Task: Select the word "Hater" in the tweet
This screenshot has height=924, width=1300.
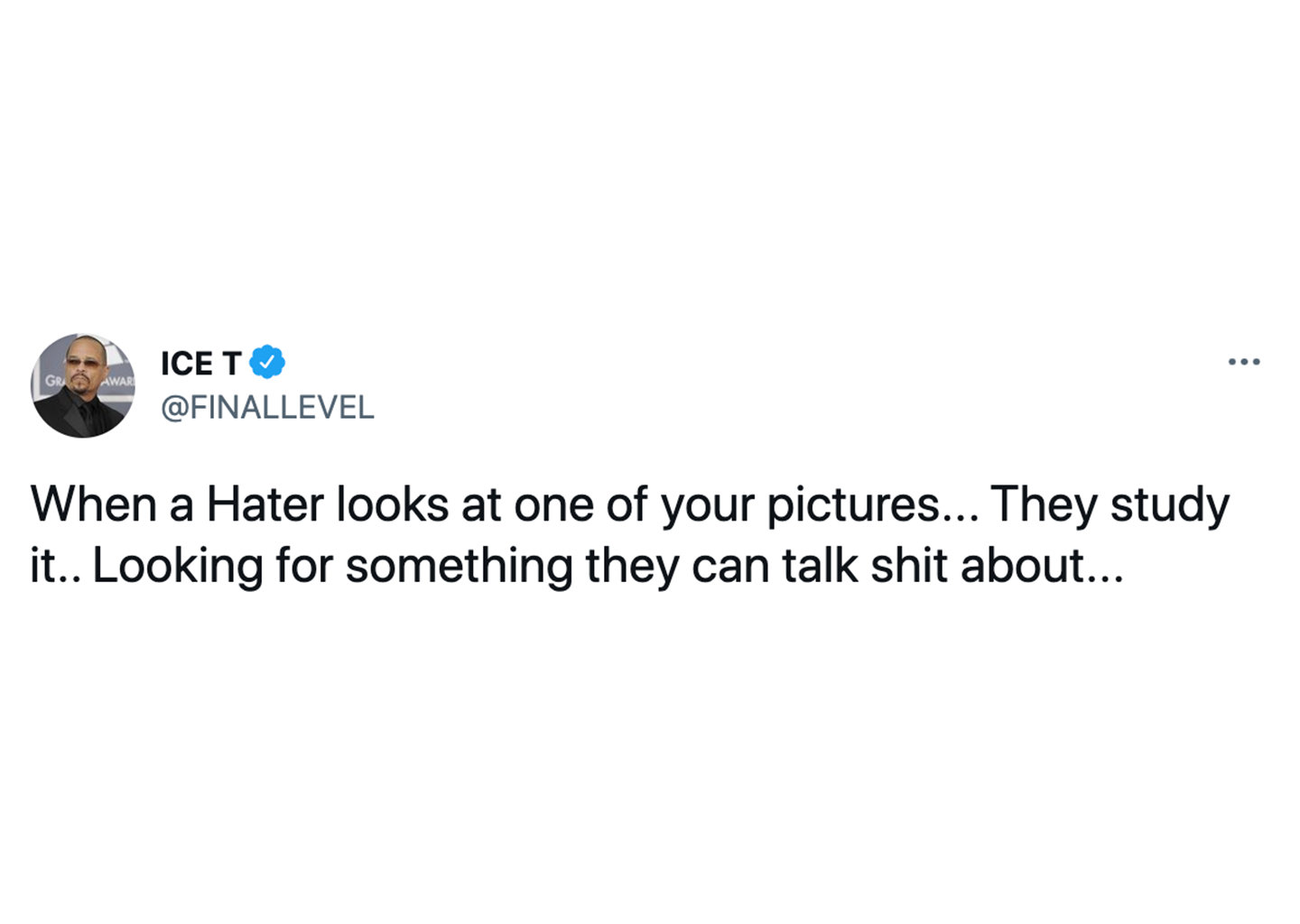Action: (265, 504)
